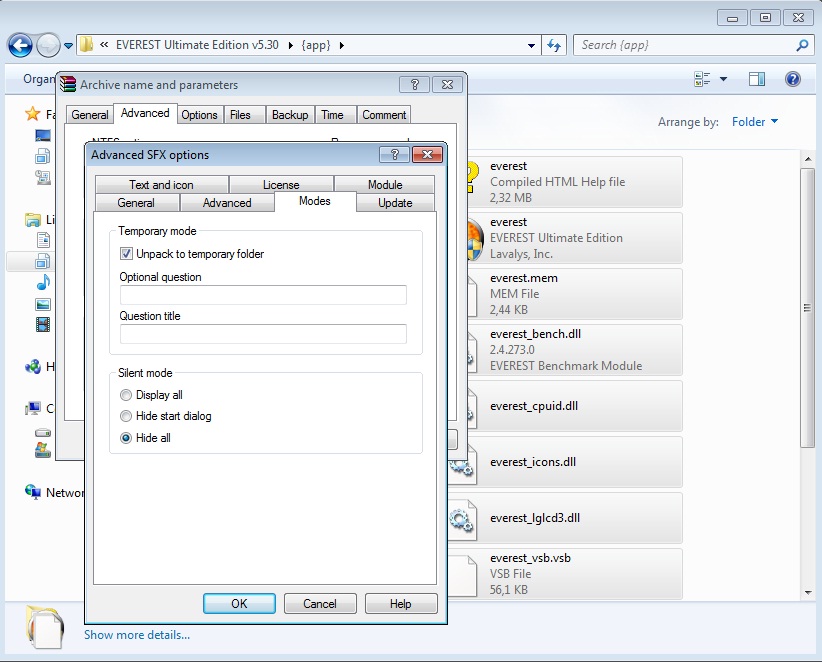This screenshot has width=822, height=662.
Task: Switch to Backup tab in Archive parameters dialog
Action: tap(290, 115)
